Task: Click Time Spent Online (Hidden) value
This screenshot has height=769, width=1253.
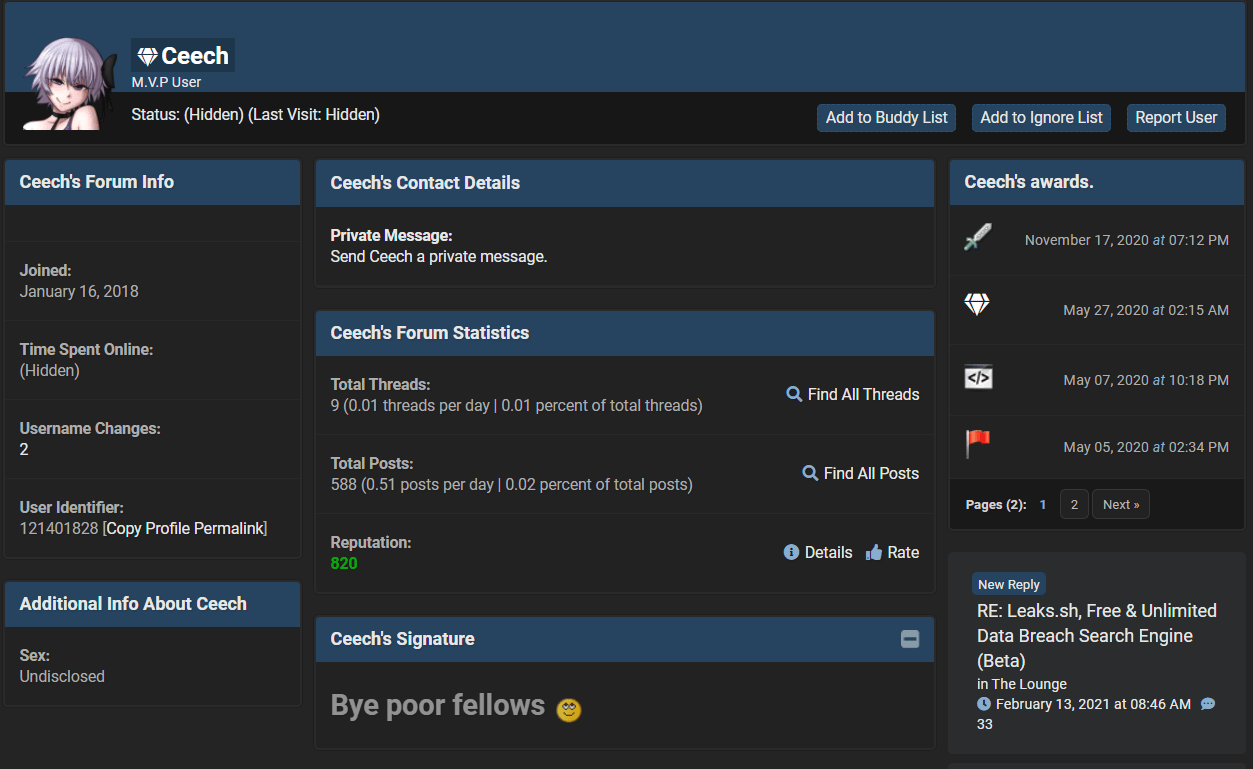Action: pos(49,370)
